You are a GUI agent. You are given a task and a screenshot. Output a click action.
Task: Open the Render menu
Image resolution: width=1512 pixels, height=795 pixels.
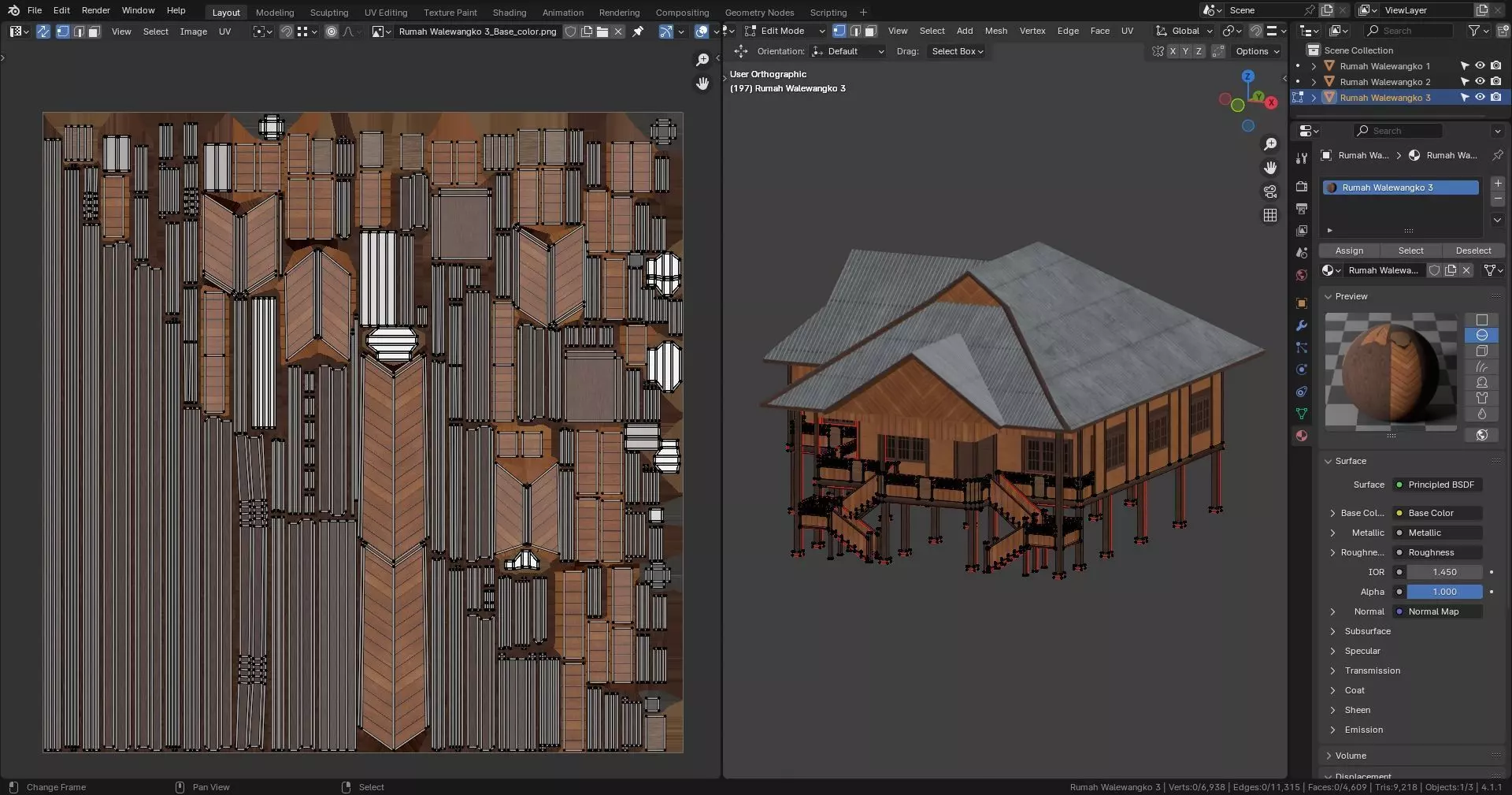click(x=96, y=10)
